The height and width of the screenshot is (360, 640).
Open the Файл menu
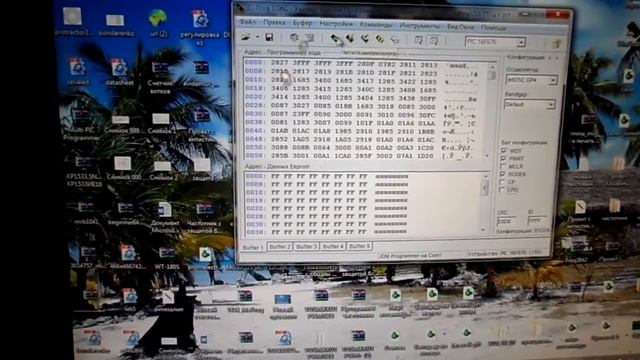click(248, 22)
